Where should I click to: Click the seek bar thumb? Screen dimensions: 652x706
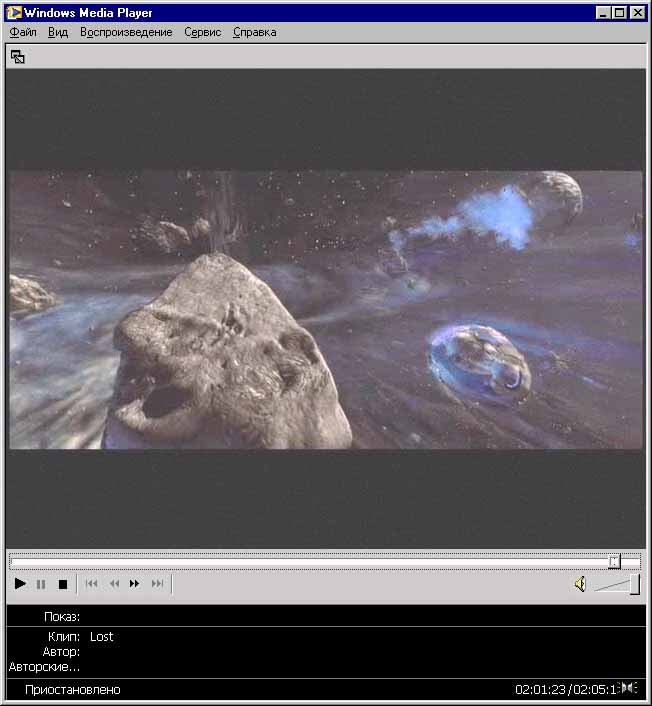pos(615,561)
